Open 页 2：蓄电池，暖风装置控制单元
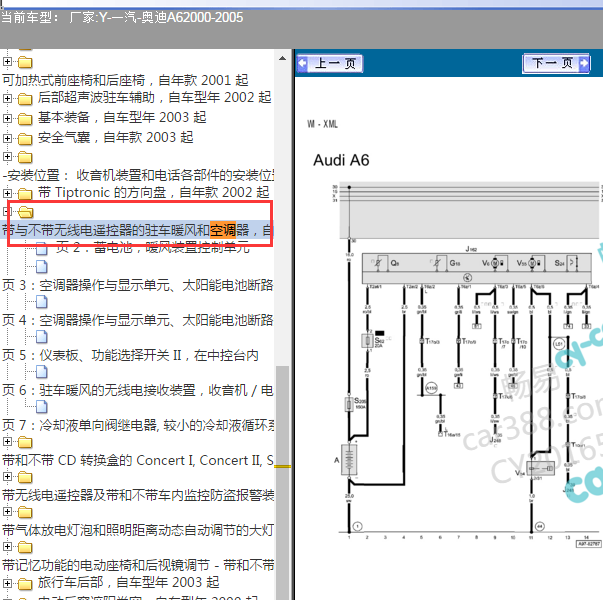The image size is (603, 600). [x=152, y=247]
